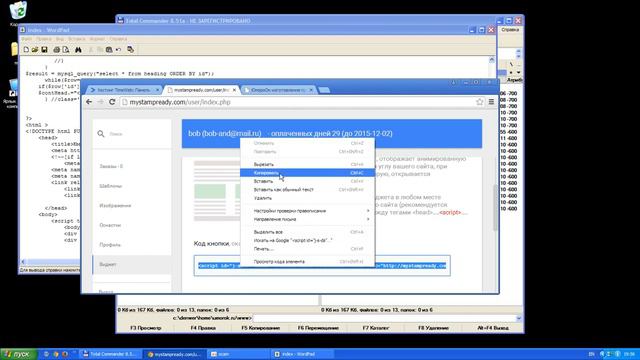Switch to Total Commander in the taskbar

(110, 354)
